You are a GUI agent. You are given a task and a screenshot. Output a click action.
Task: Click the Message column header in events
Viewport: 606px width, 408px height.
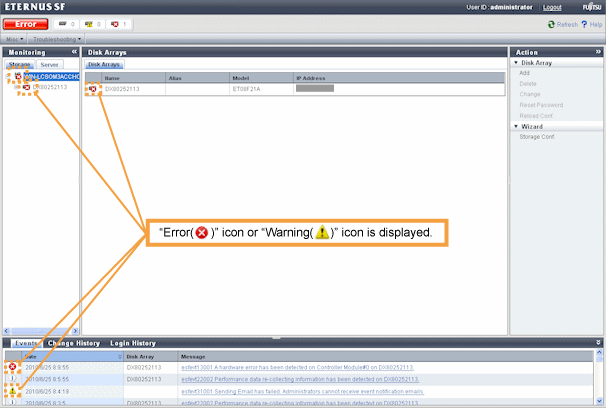click(x=385, y=357)
